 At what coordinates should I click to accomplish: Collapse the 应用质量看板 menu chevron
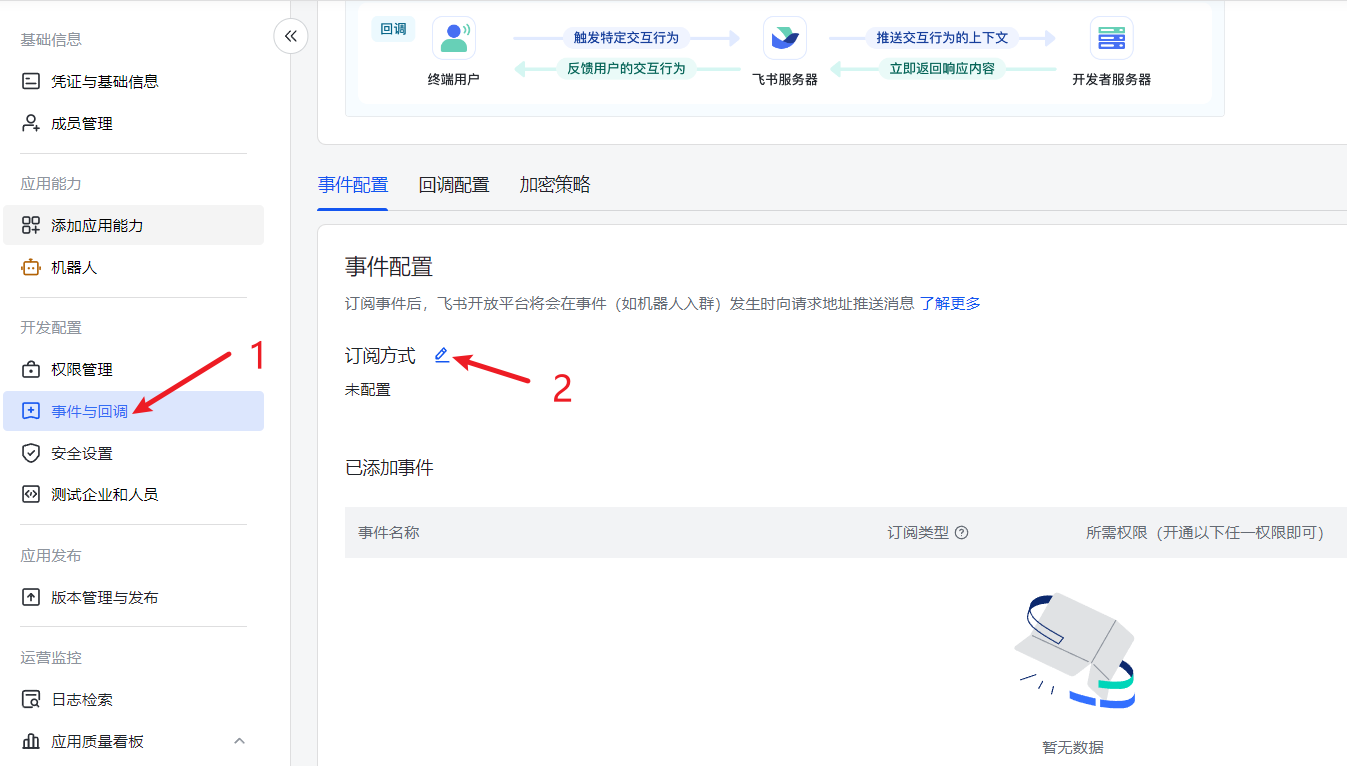click(x=239, y=741)
